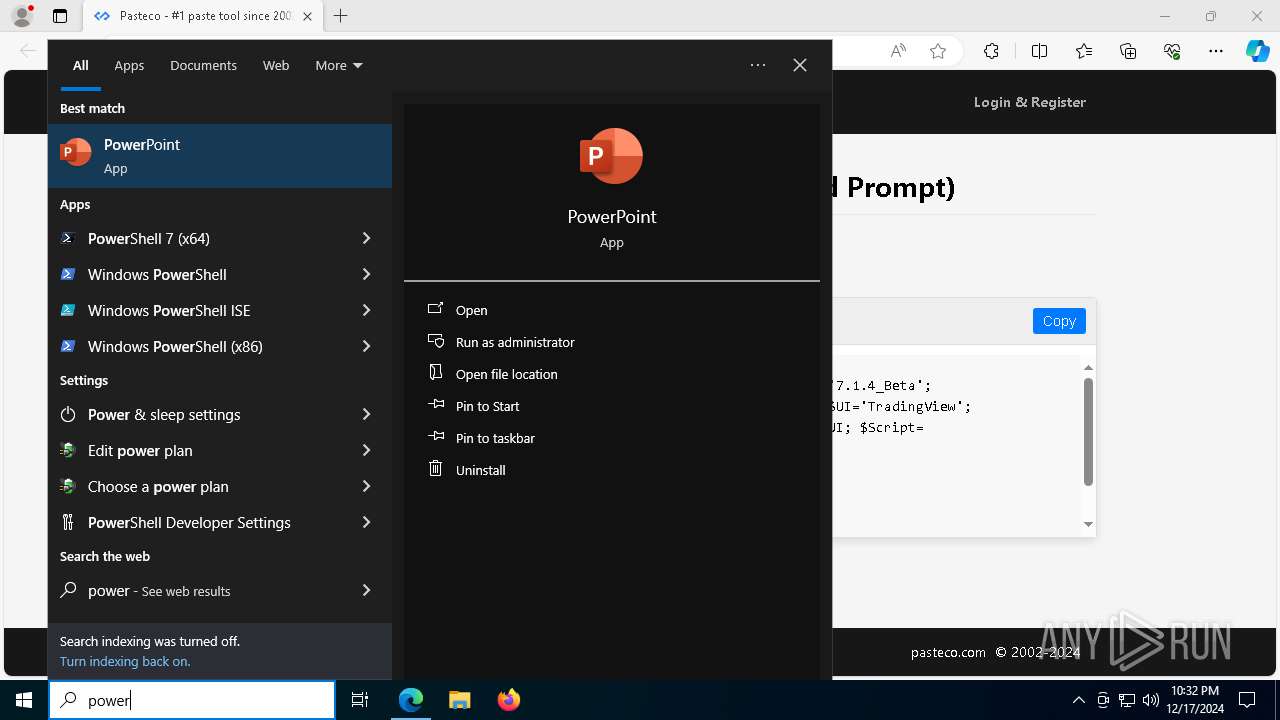Open Task View on taskbar

coord(360,700)
